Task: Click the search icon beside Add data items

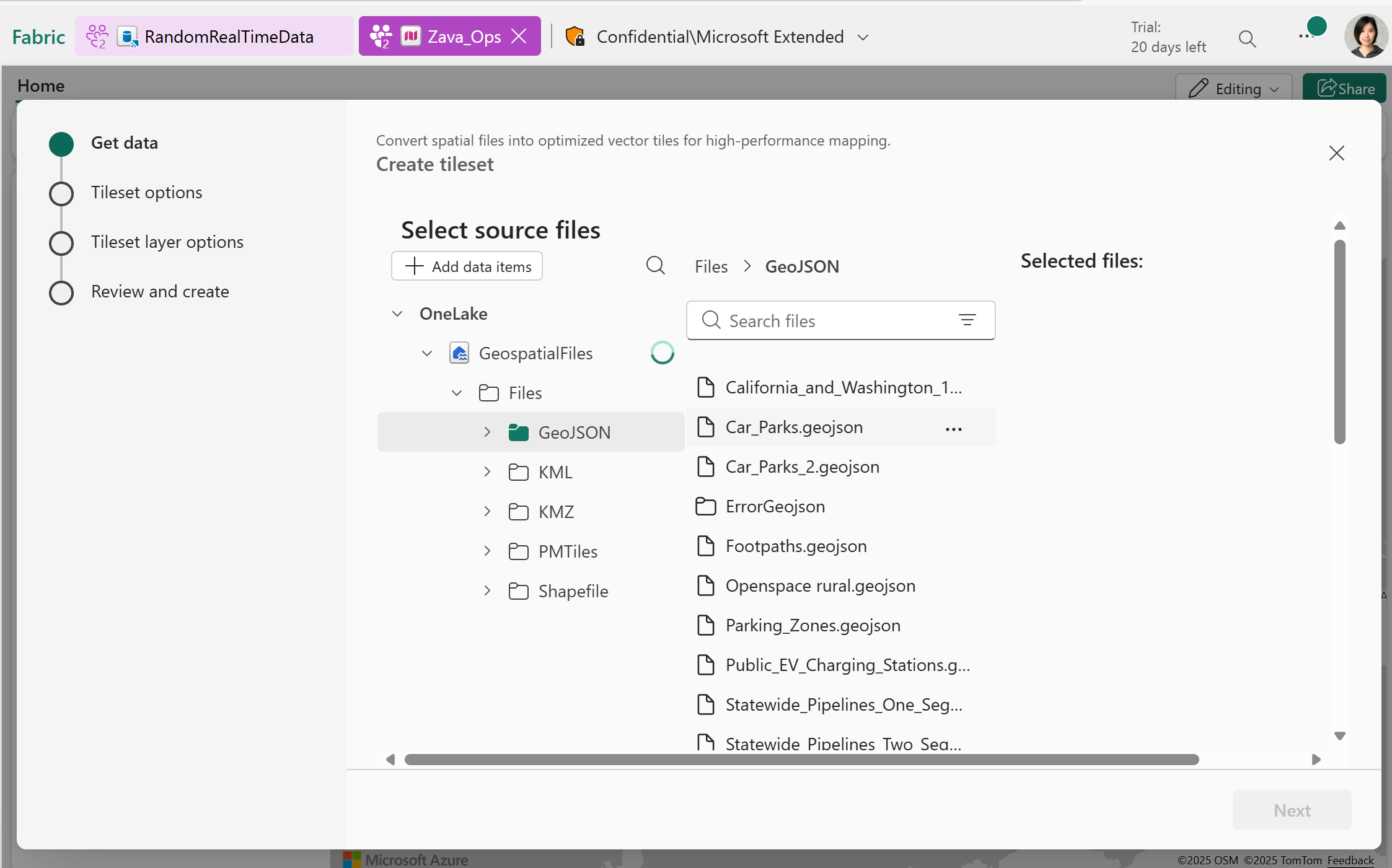Action: click(x=655, y=266)
